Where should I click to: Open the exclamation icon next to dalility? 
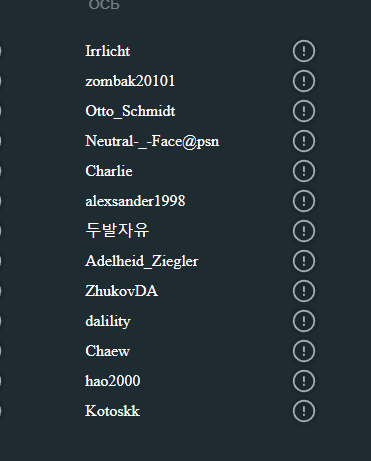pos(304,321)
